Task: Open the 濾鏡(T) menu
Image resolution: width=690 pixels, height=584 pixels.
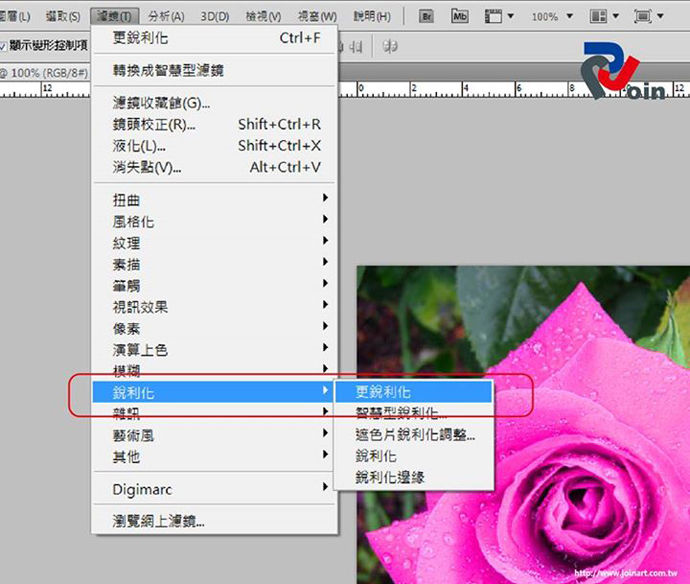Action: pyautogui.click(x=115, y=16)
